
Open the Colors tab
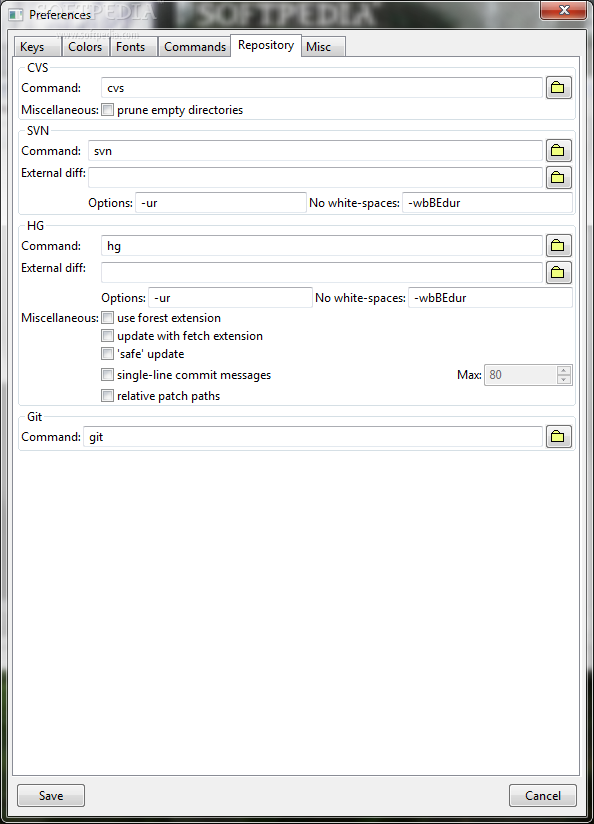[x=85, y=47]
